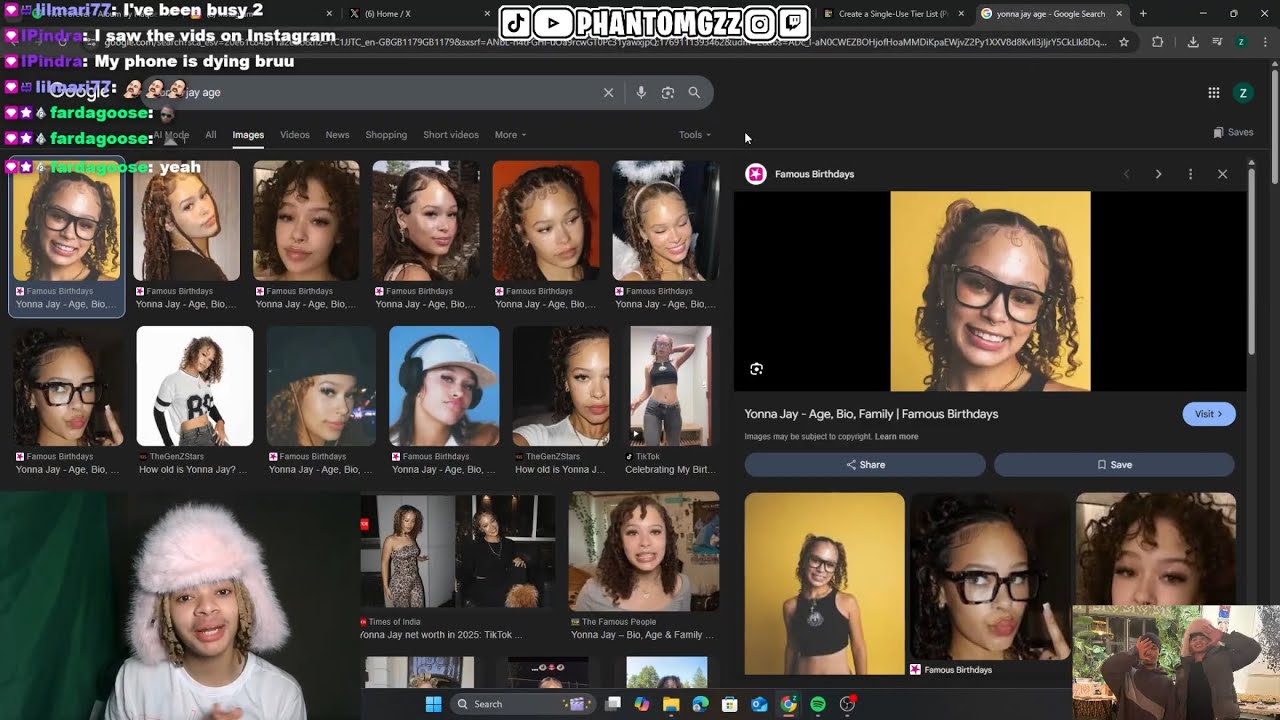Switch to the Short videos tab
1280x720 pixels.
[451, 135]
